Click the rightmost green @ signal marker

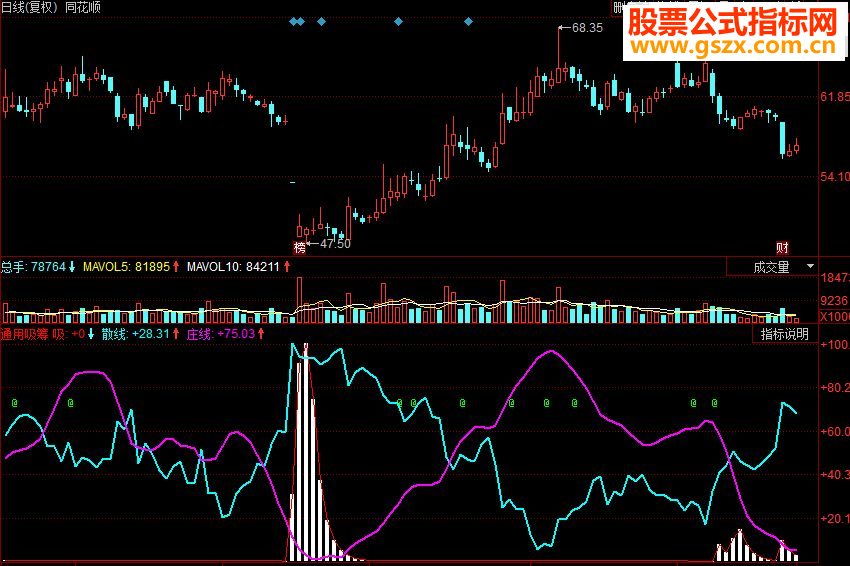point(714,403)
